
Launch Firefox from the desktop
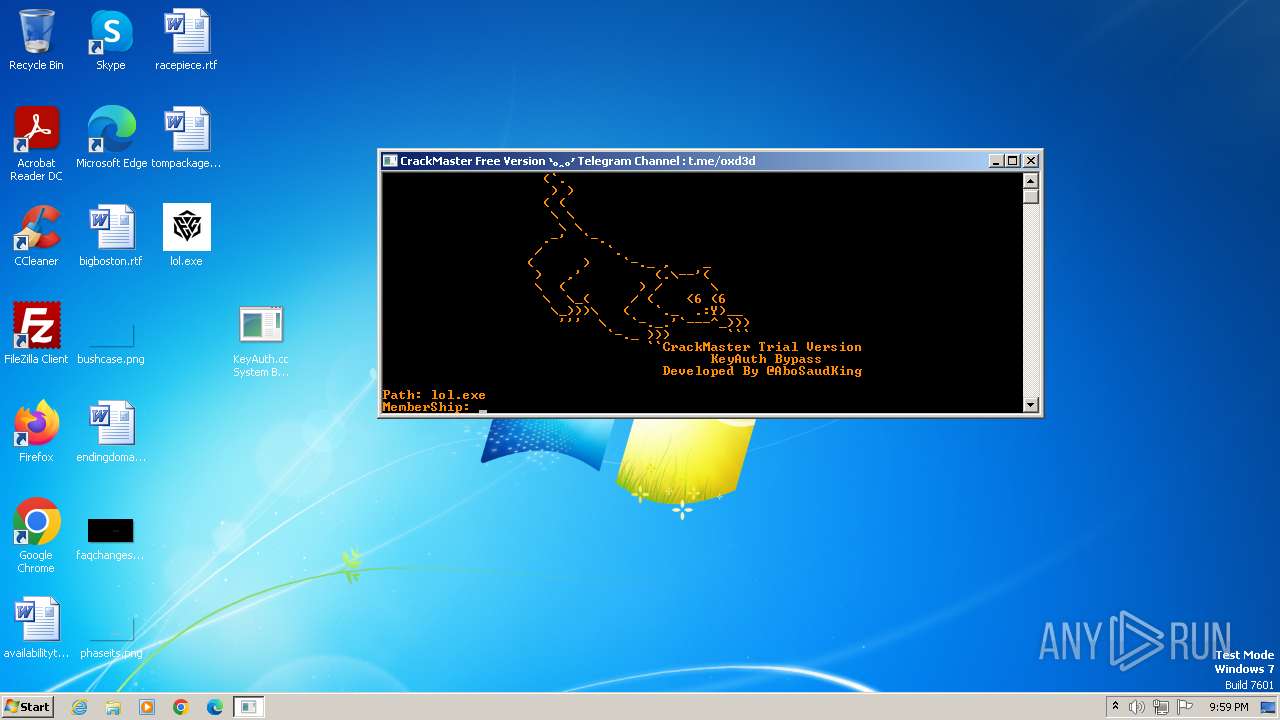(x=36, y=432)
